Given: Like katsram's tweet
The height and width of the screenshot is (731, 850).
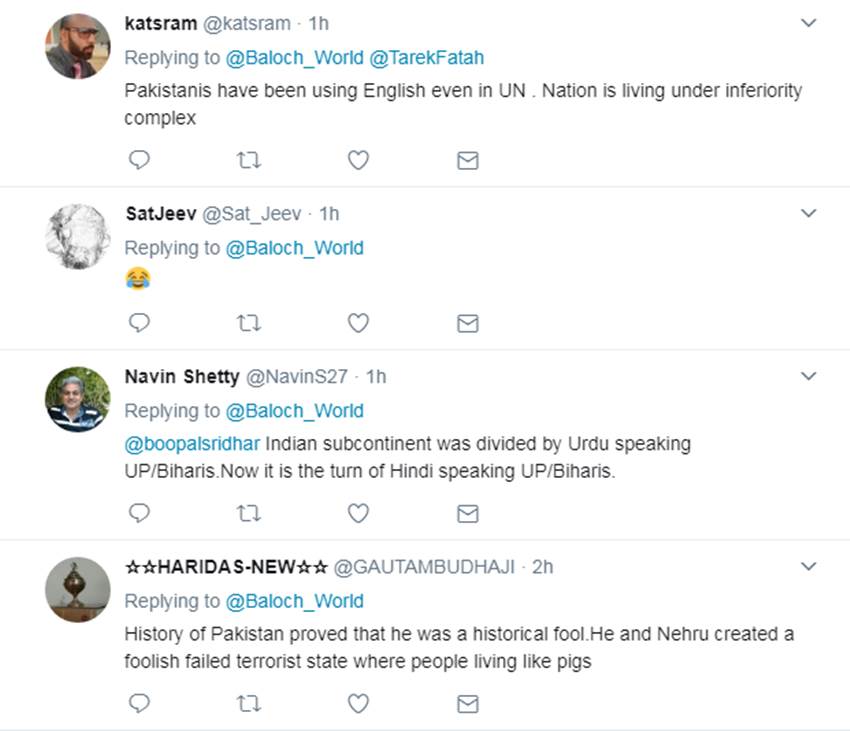Looking at the screenshot, I should [x=358, y=160].
